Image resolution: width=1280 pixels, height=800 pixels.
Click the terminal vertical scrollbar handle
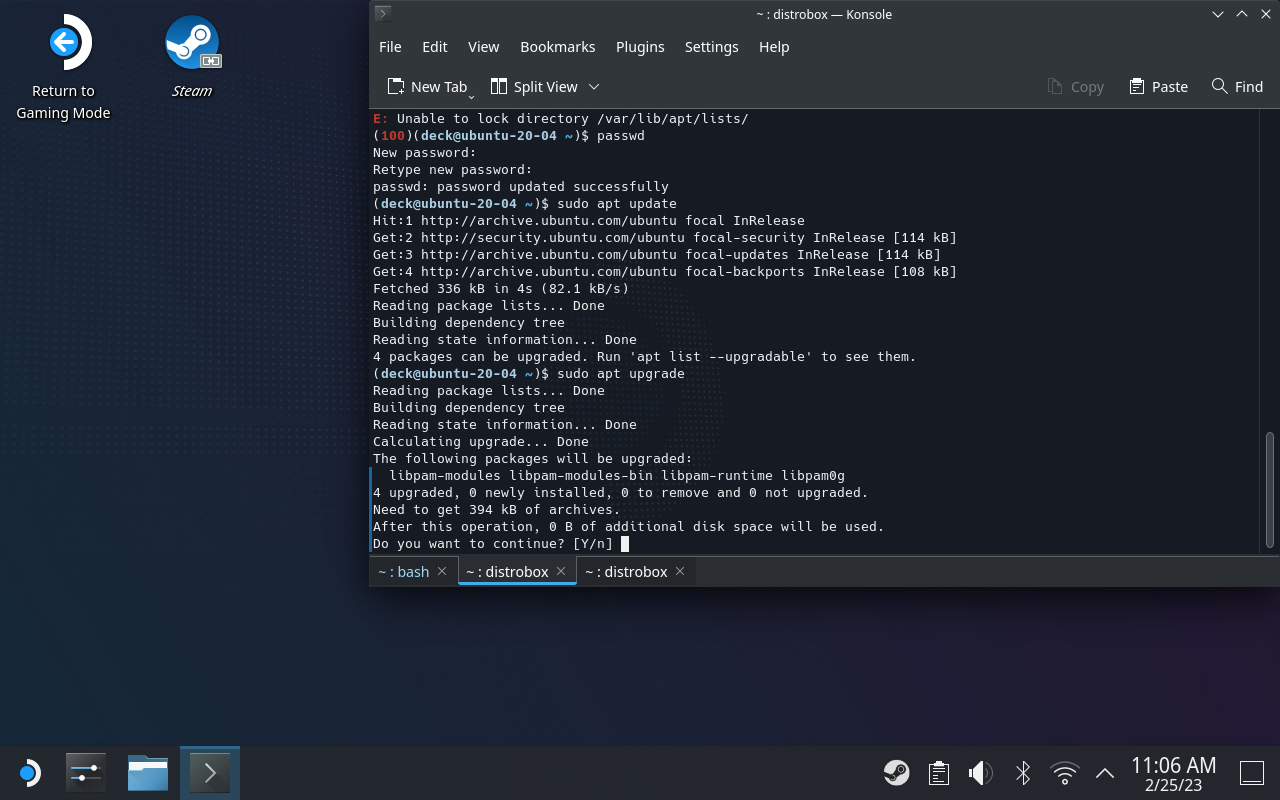tap(1270, 489)
